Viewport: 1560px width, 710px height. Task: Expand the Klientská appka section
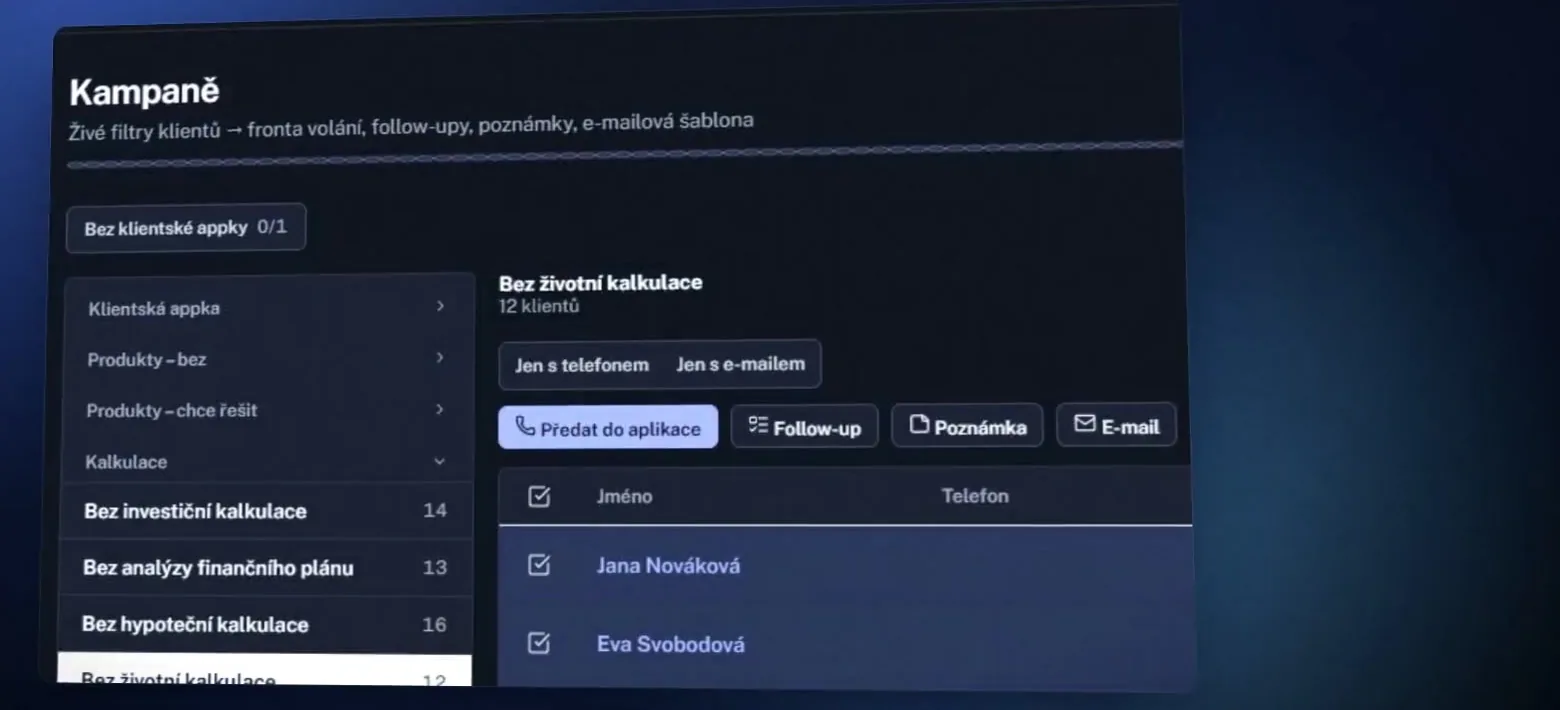point(270,307)
